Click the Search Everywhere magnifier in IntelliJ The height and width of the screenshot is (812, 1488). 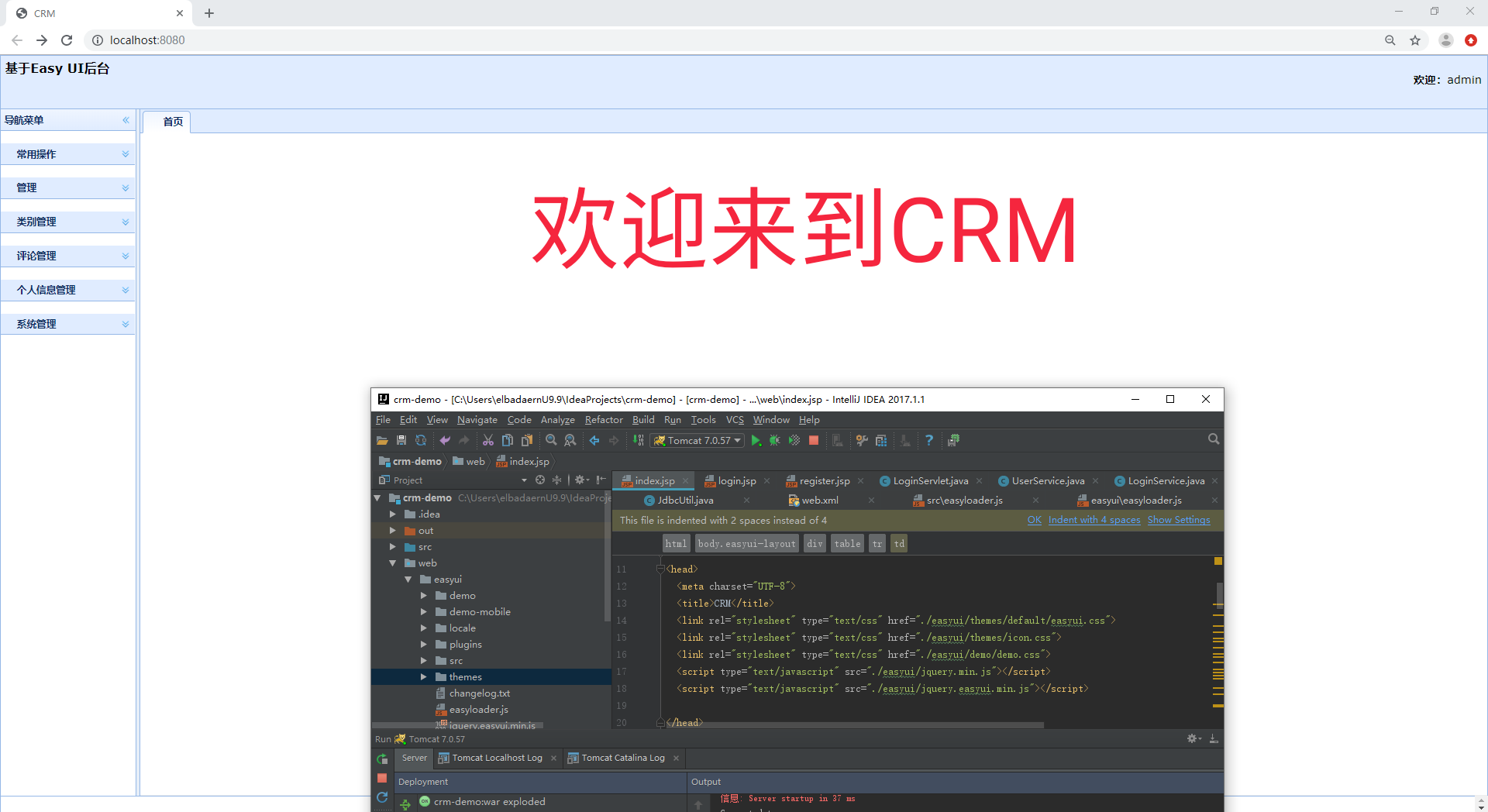tap(1214, 439)
